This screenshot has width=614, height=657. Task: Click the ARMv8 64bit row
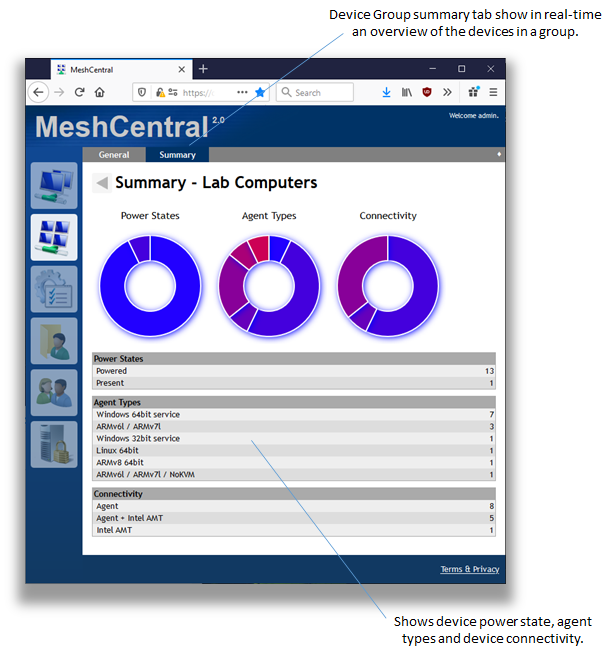[x=294, y=463]
